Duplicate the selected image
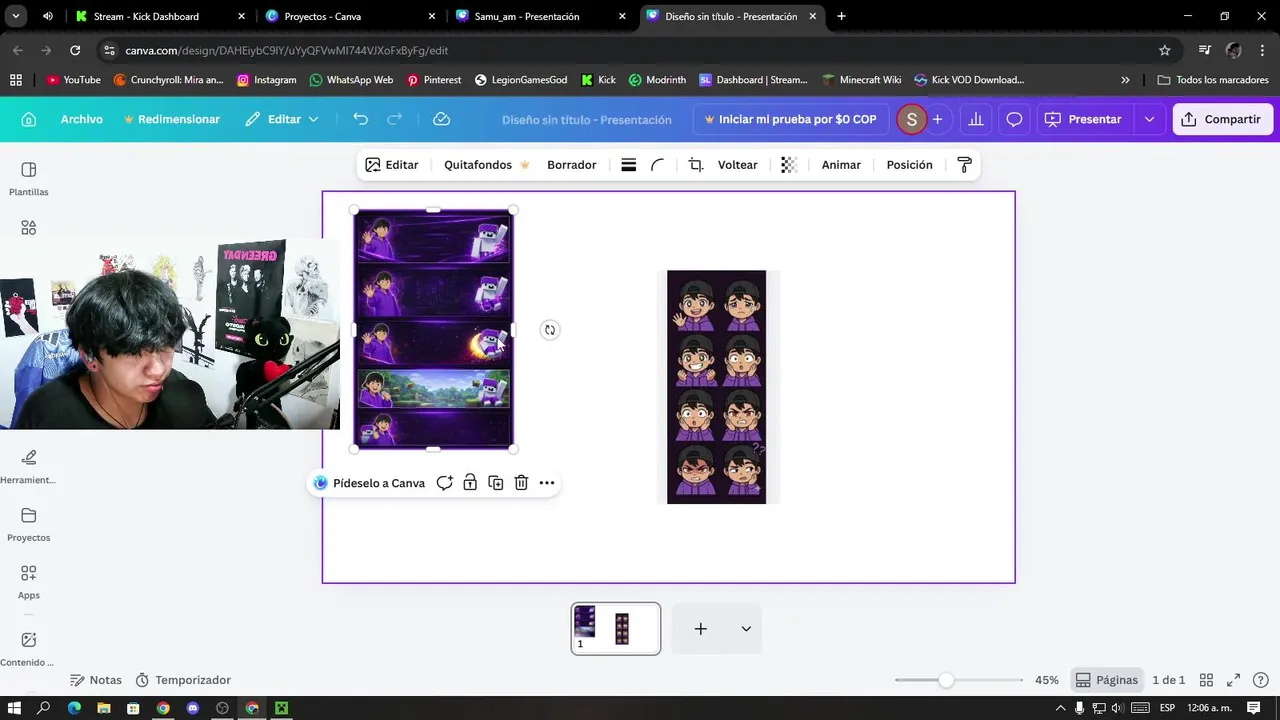This screenshot has height=720, width=1280. 496,483
